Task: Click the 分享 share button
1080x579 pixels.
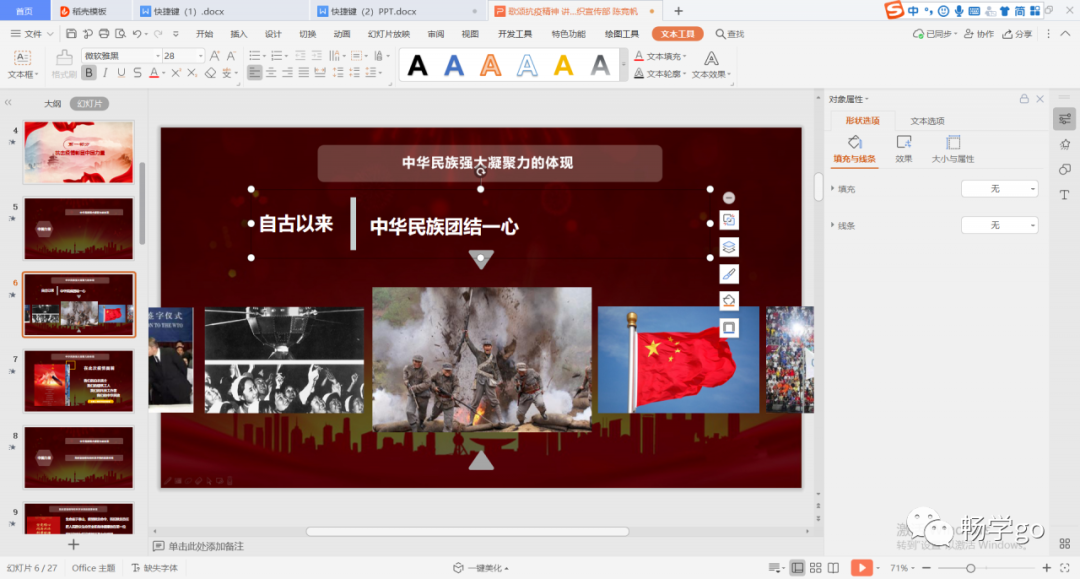Action: [x=1017, y=34]
